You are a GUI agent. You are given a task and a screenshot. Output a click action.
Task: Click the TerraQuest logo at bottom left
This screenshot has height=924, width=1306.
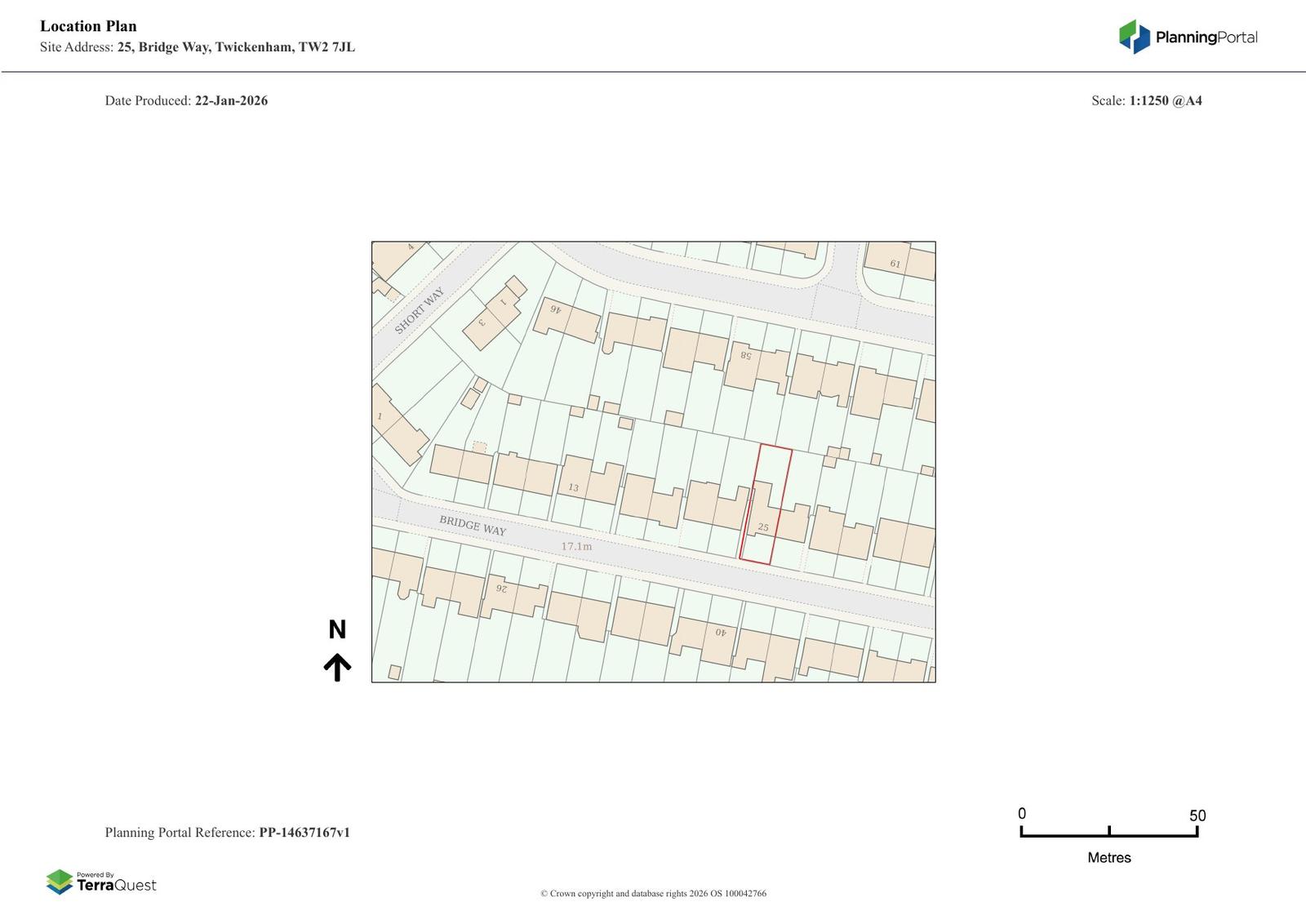coord(101,882)
